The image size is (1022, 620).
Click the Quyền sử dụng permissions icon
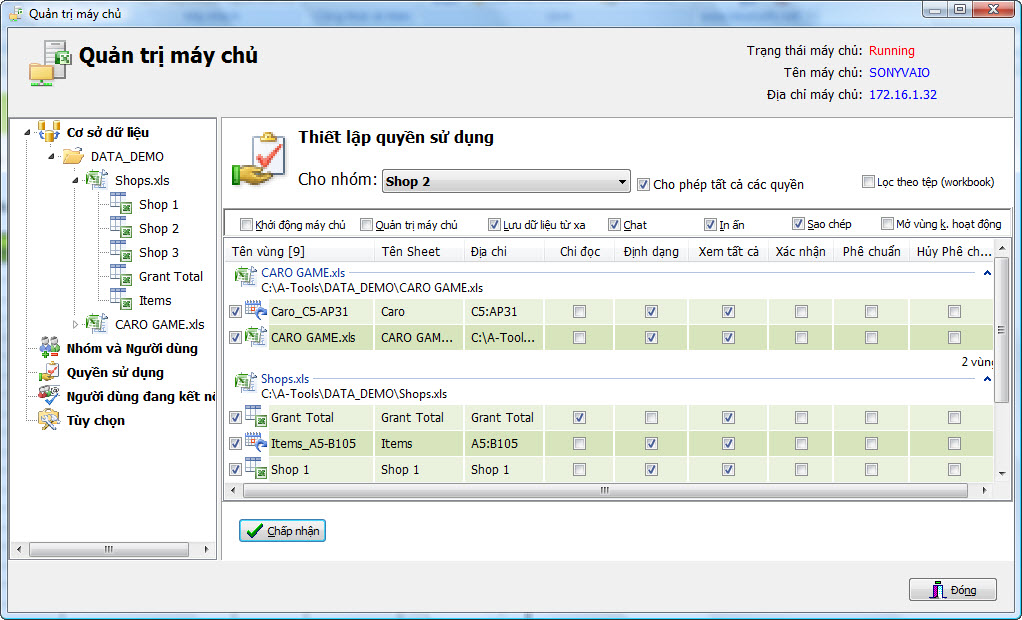(x=49, y=372)
